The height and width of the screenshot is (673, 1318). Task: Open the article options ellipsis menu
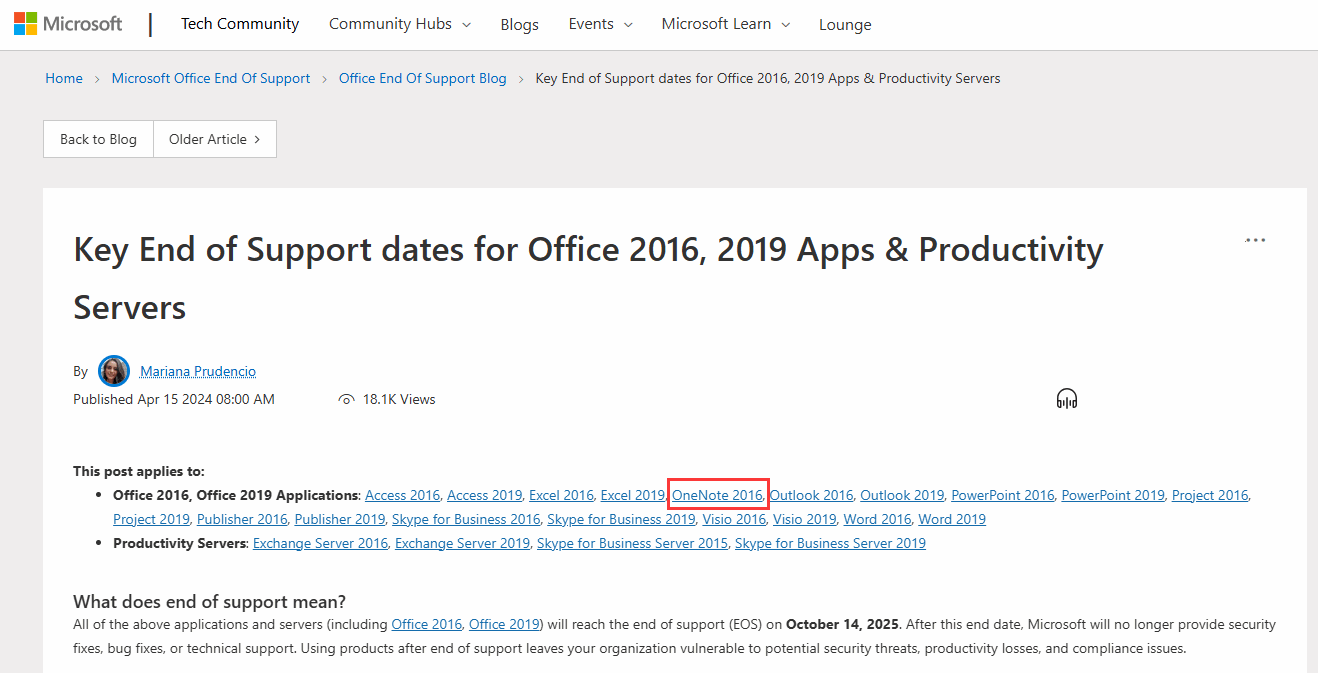pos(1255,240)
